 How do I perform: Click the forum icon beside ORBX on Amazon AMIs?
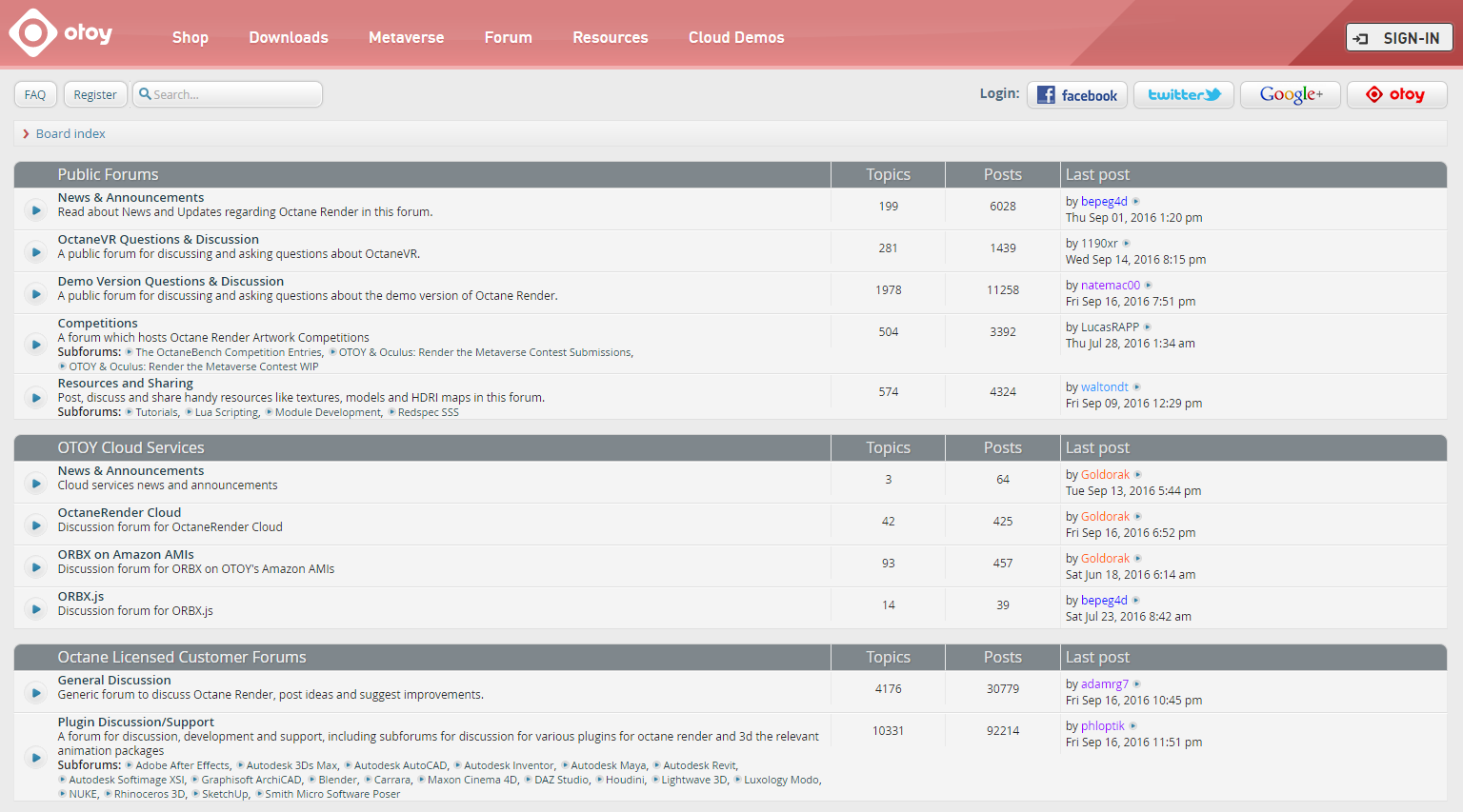35,566
